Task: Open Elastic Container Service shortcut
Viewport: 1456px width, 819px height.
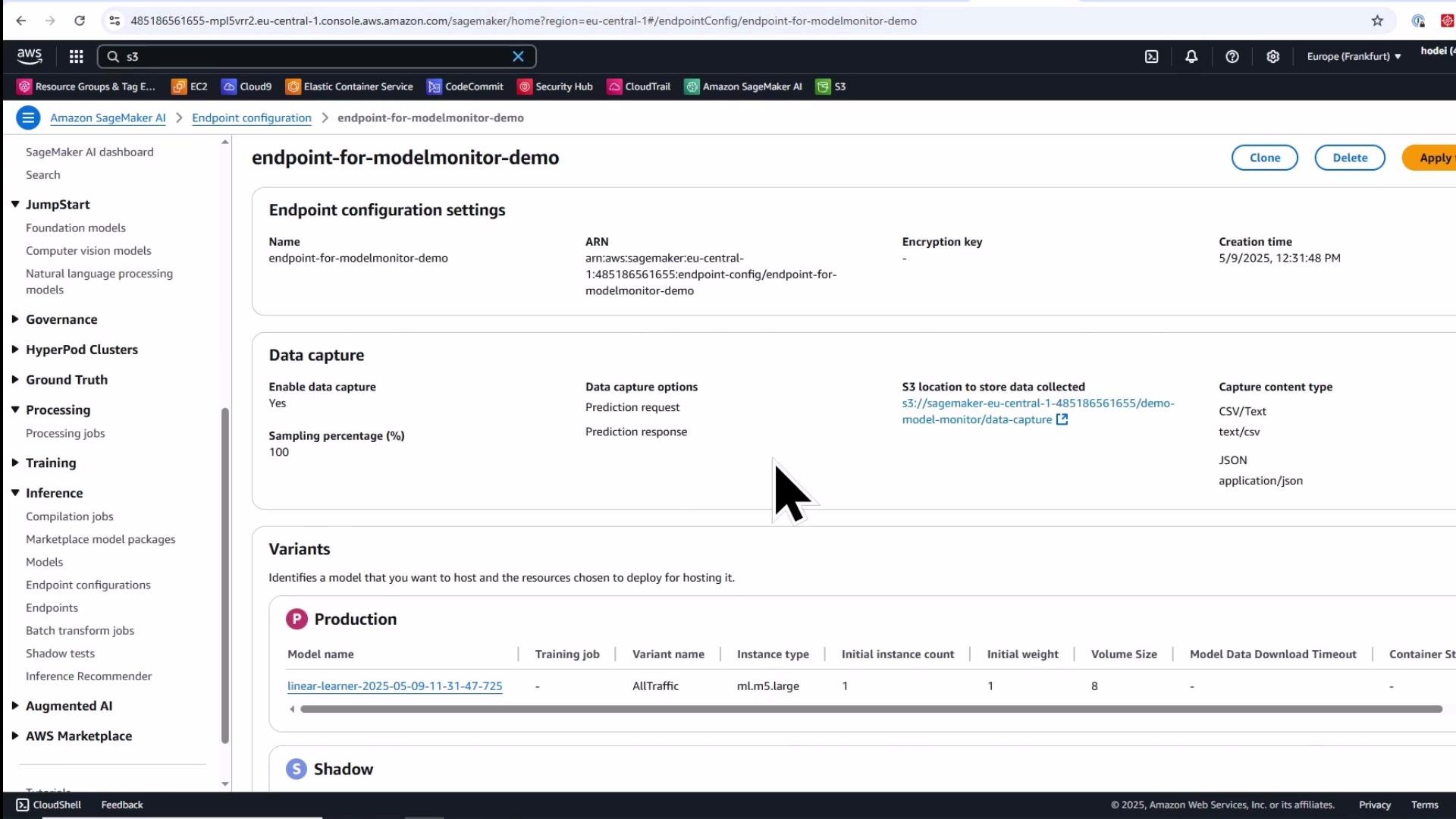Action: tap(350, 86)
